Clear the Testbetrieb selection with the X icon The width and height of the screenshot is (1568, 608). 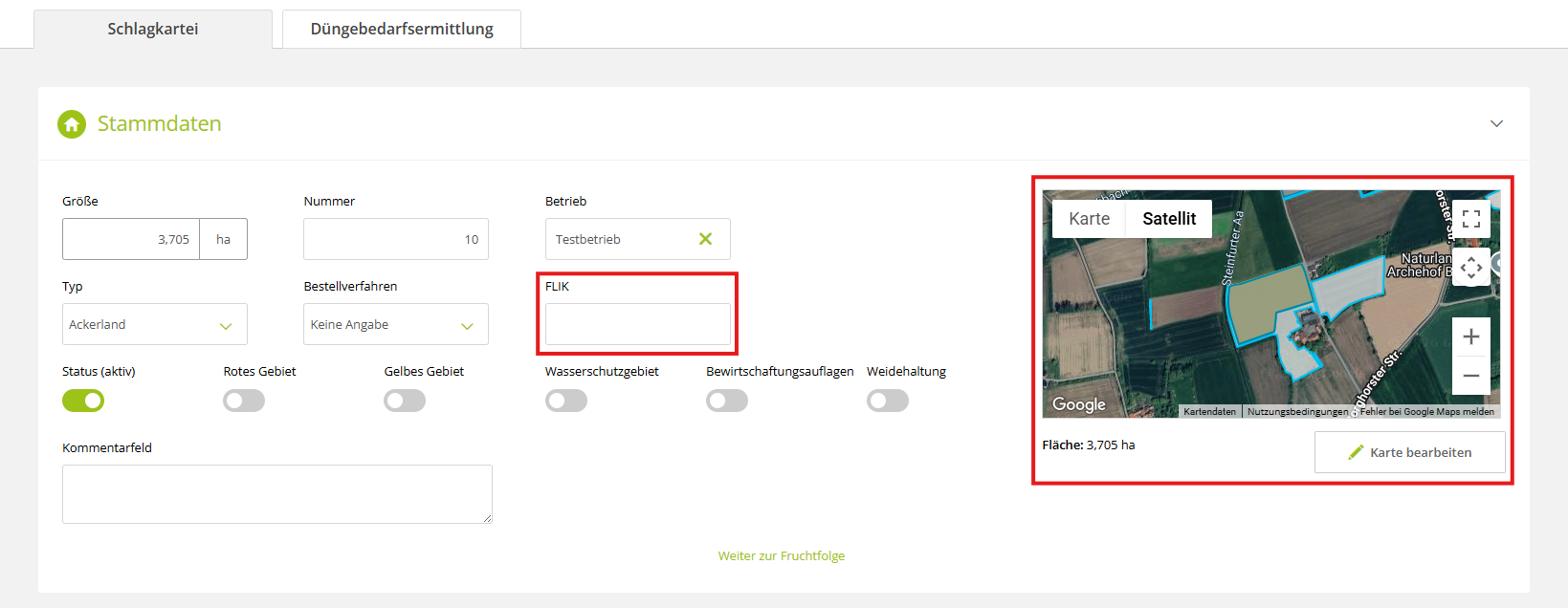click(705, 239)
